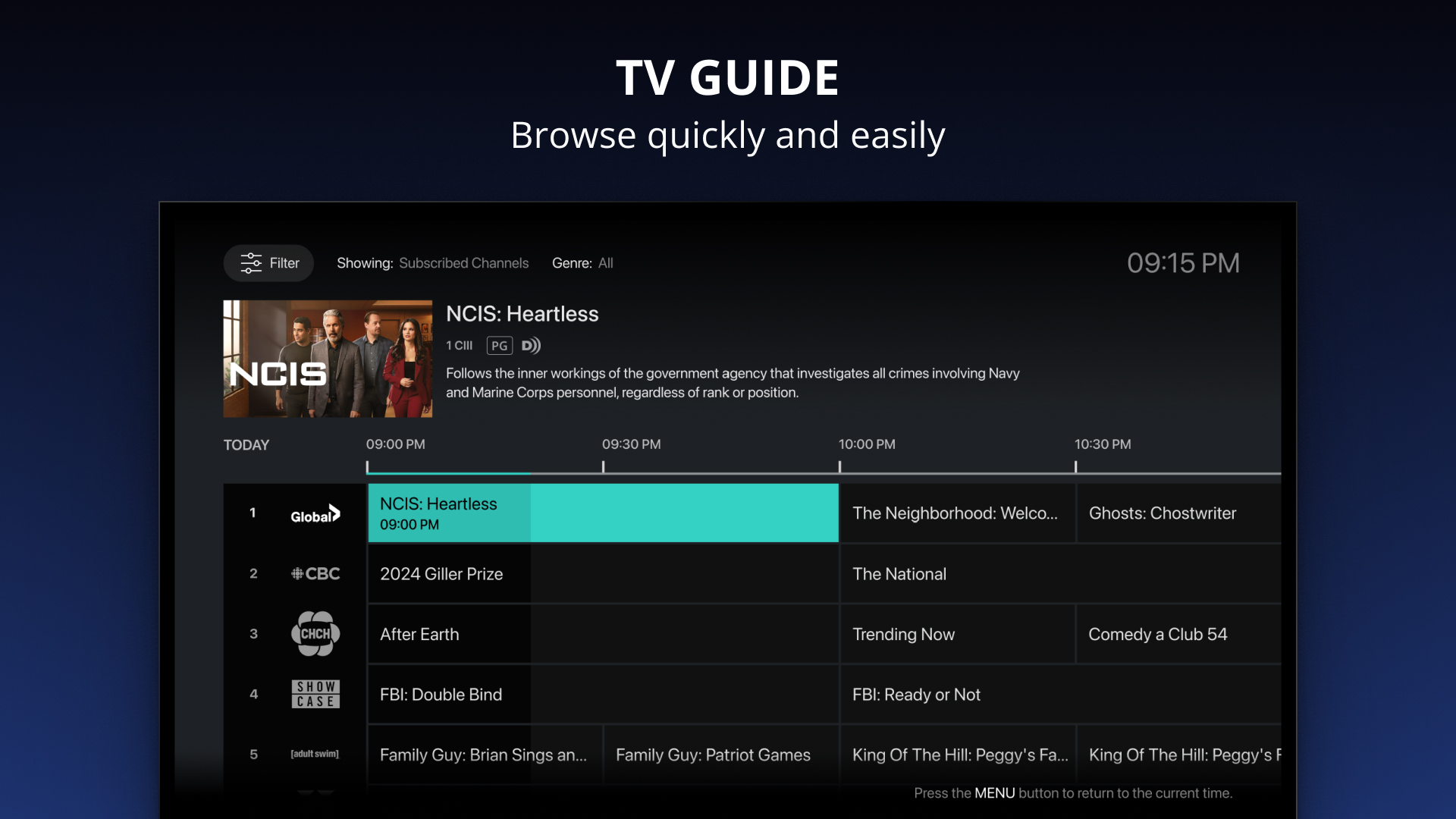Image resolution: width=1456 pixels, height=819 pixels.
Task: Click the 1 CIII channel label
Action: coord(460,346)
